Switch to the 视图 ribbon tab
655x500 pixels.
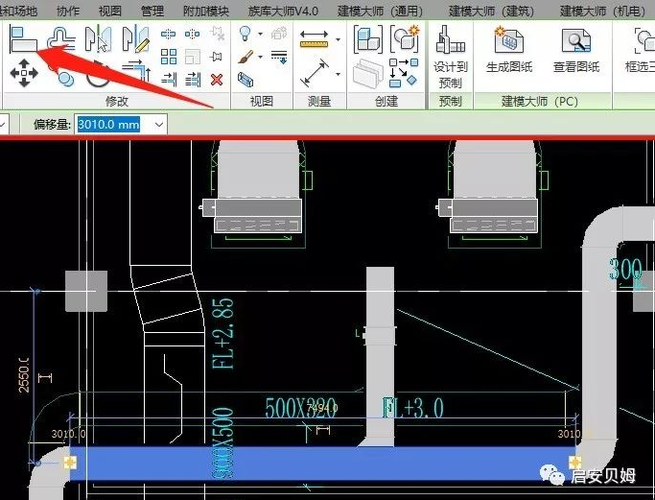click(x=110, y=11)
